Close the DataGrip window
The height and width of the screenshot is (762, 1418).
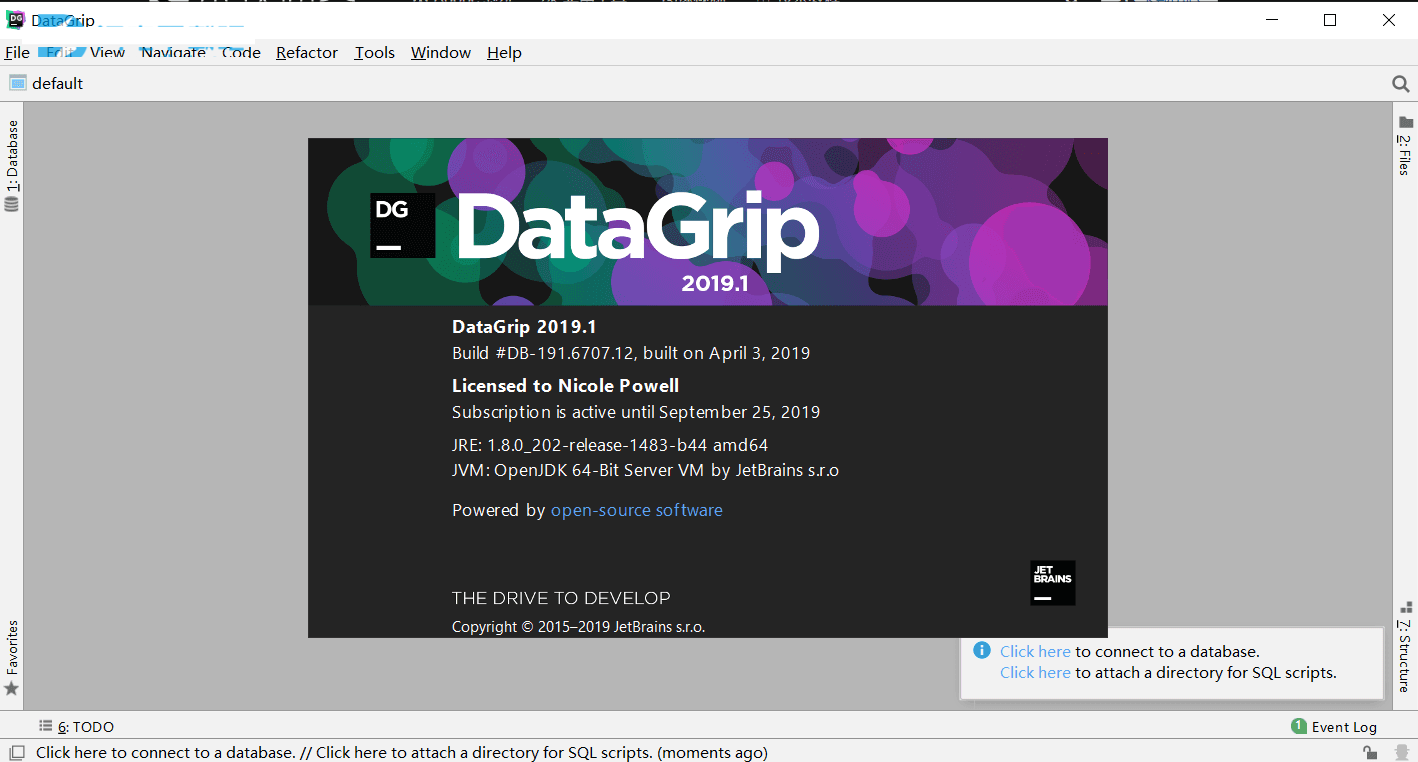pos(1389,20)
